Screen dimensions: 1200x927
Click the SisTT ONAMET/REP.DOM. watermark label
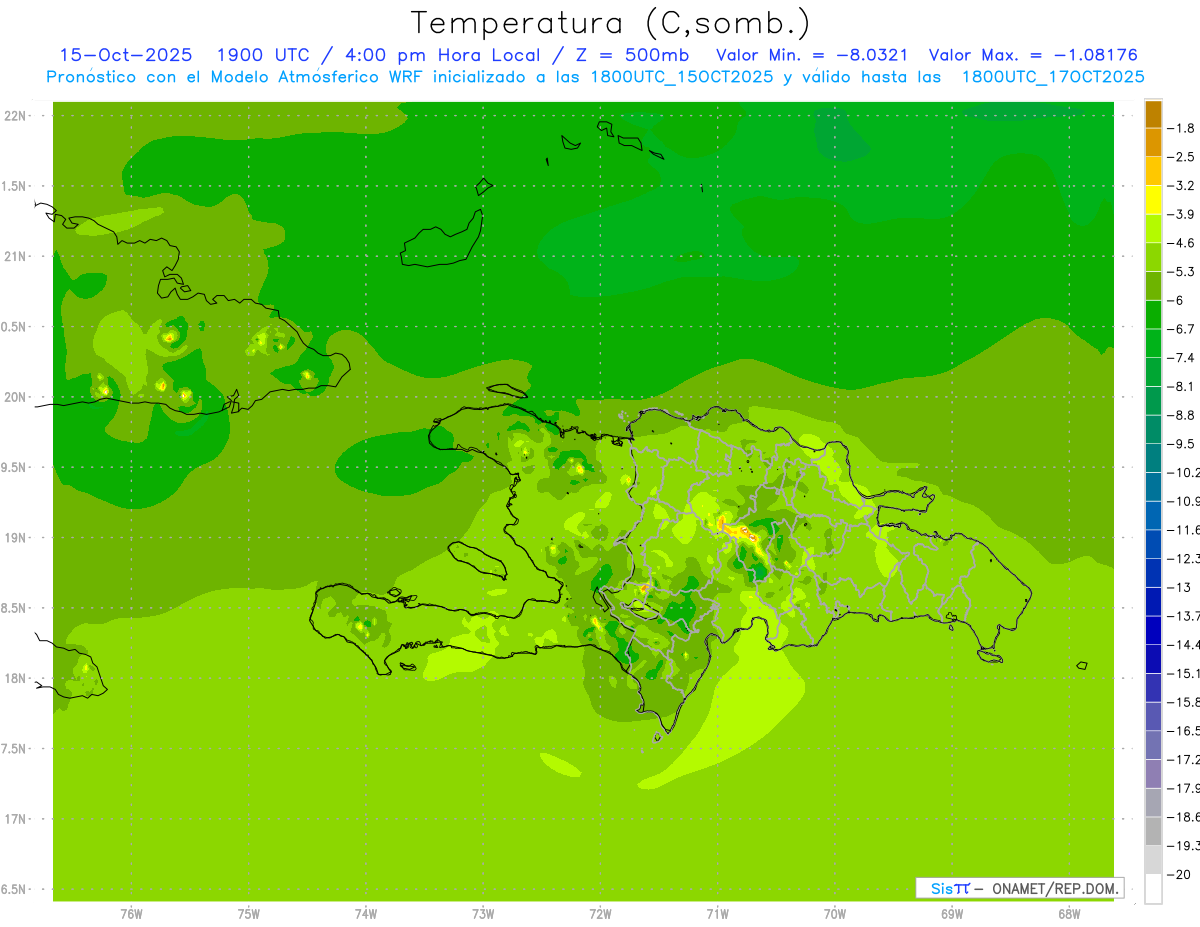(1020, 888)
